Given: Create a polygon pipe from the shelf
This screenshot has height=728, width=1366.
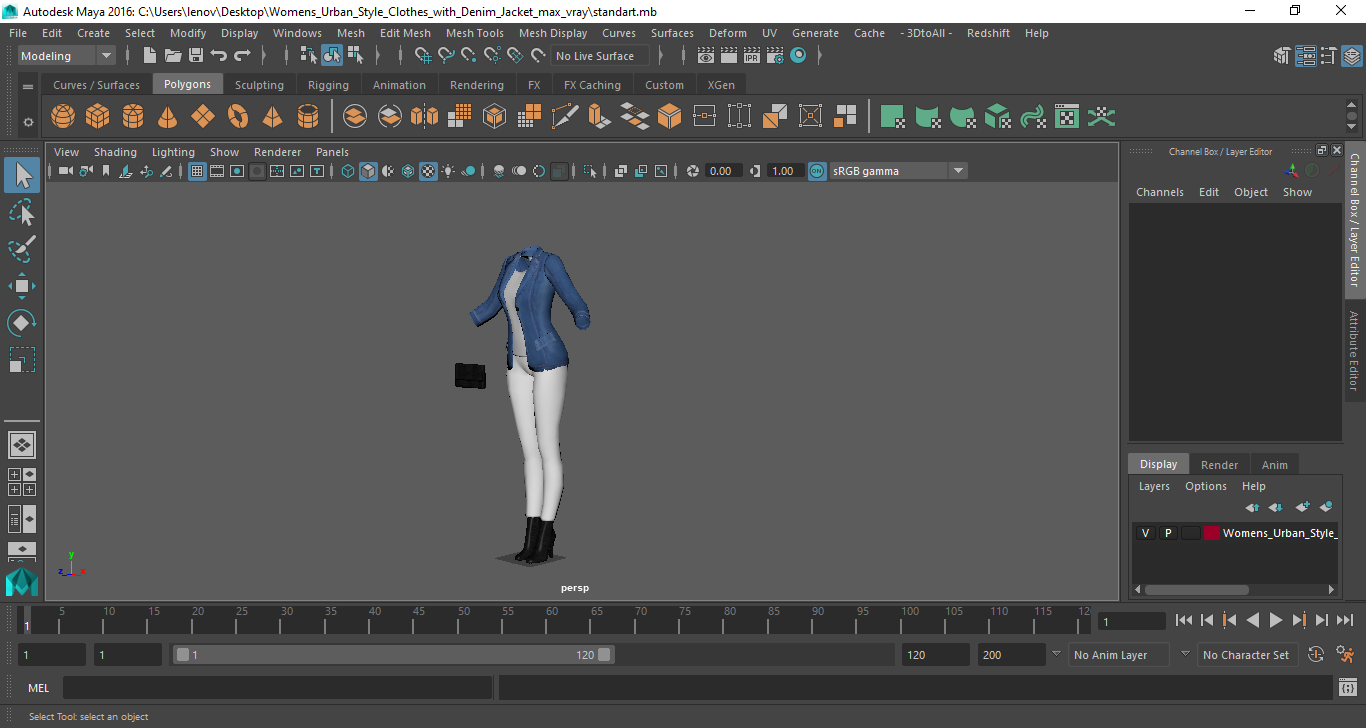Looking at the screenshot, I should 308,117.
